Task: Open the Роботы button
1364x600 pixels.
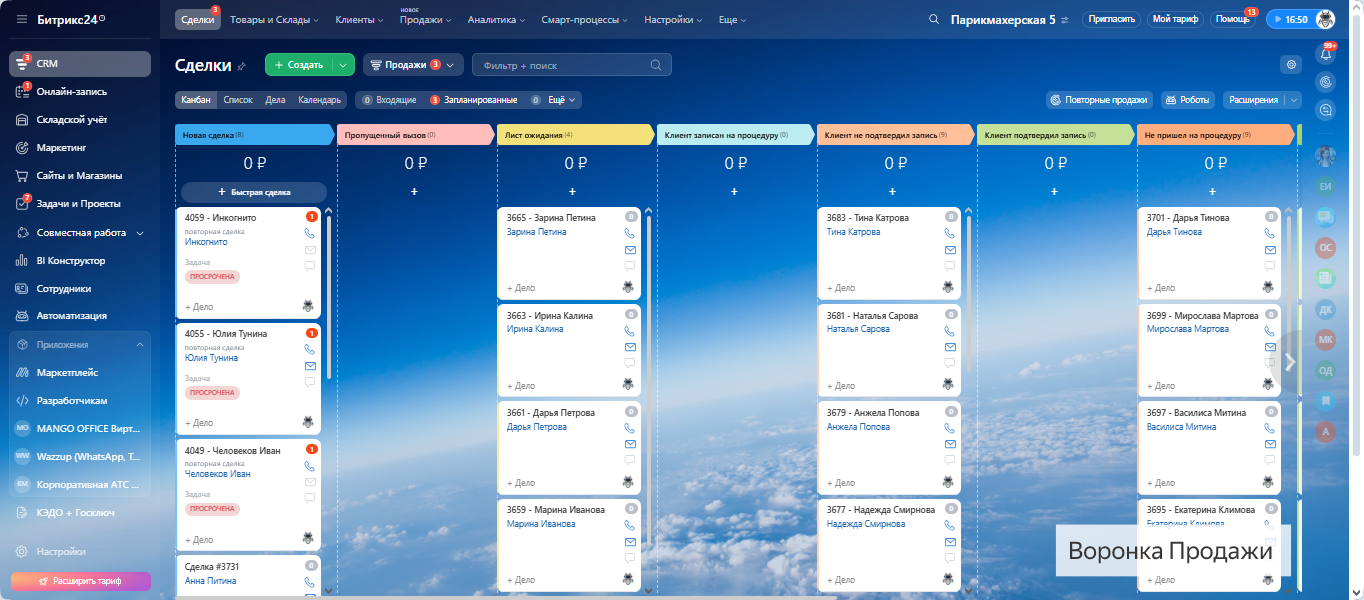Action: (1189, 100)
